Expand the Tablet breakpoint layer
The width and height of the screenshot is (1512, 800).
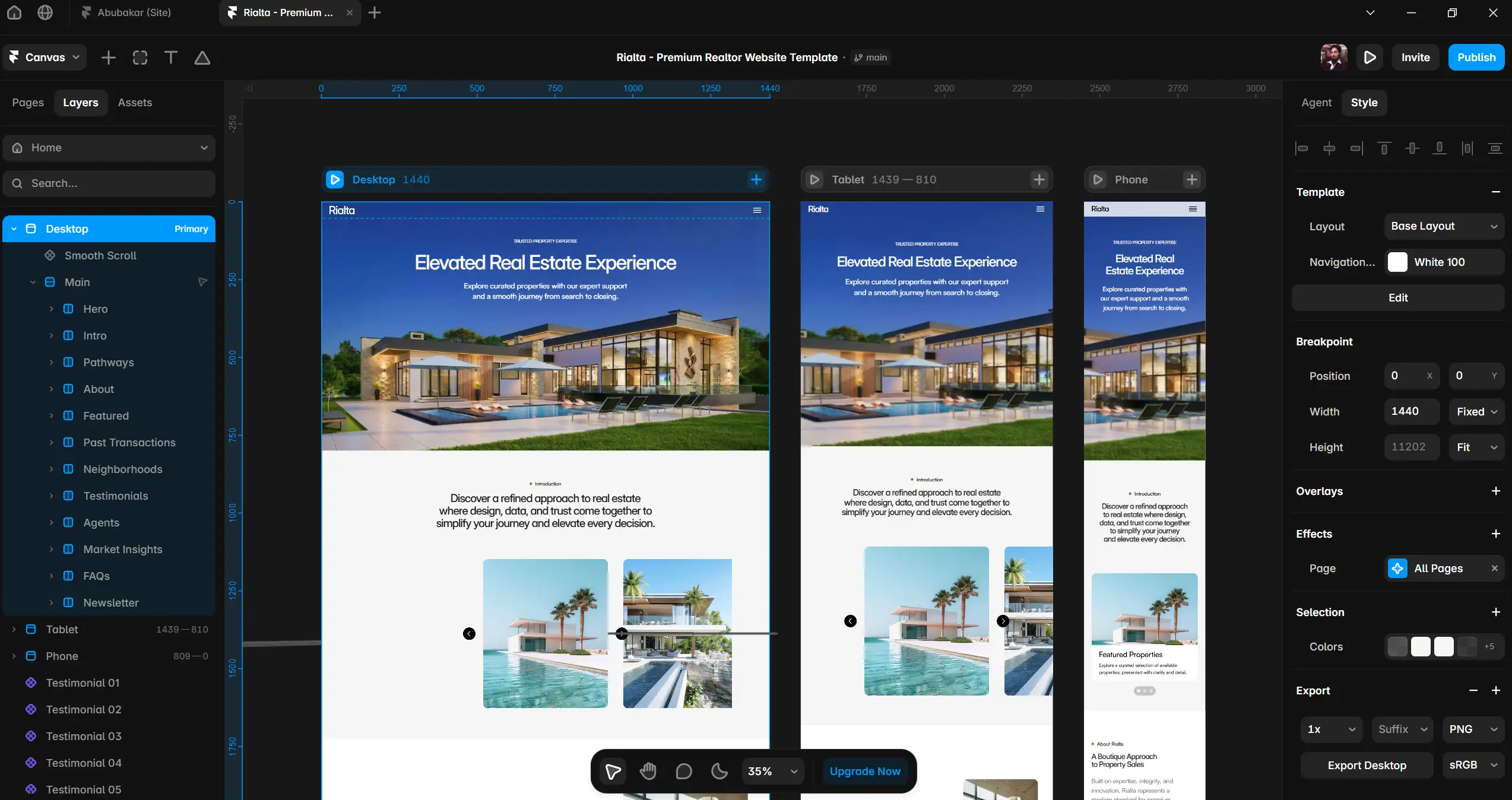(x=14, y=629)
